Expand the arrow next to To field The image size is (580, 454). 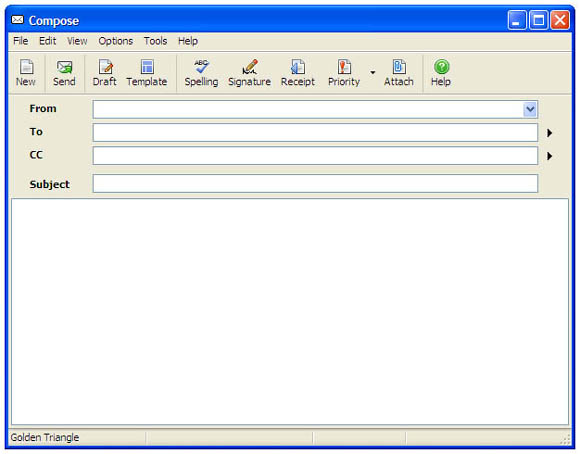click(550, 133)
